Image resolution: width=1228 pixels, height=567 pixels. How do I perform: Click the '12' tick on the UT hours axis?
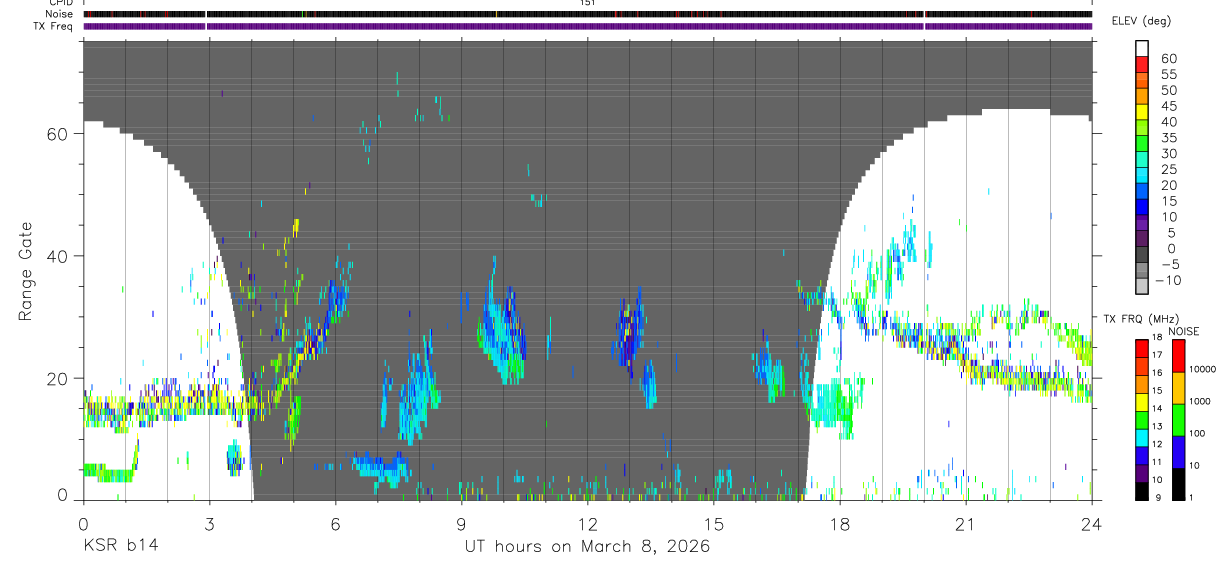coord(587,524)
